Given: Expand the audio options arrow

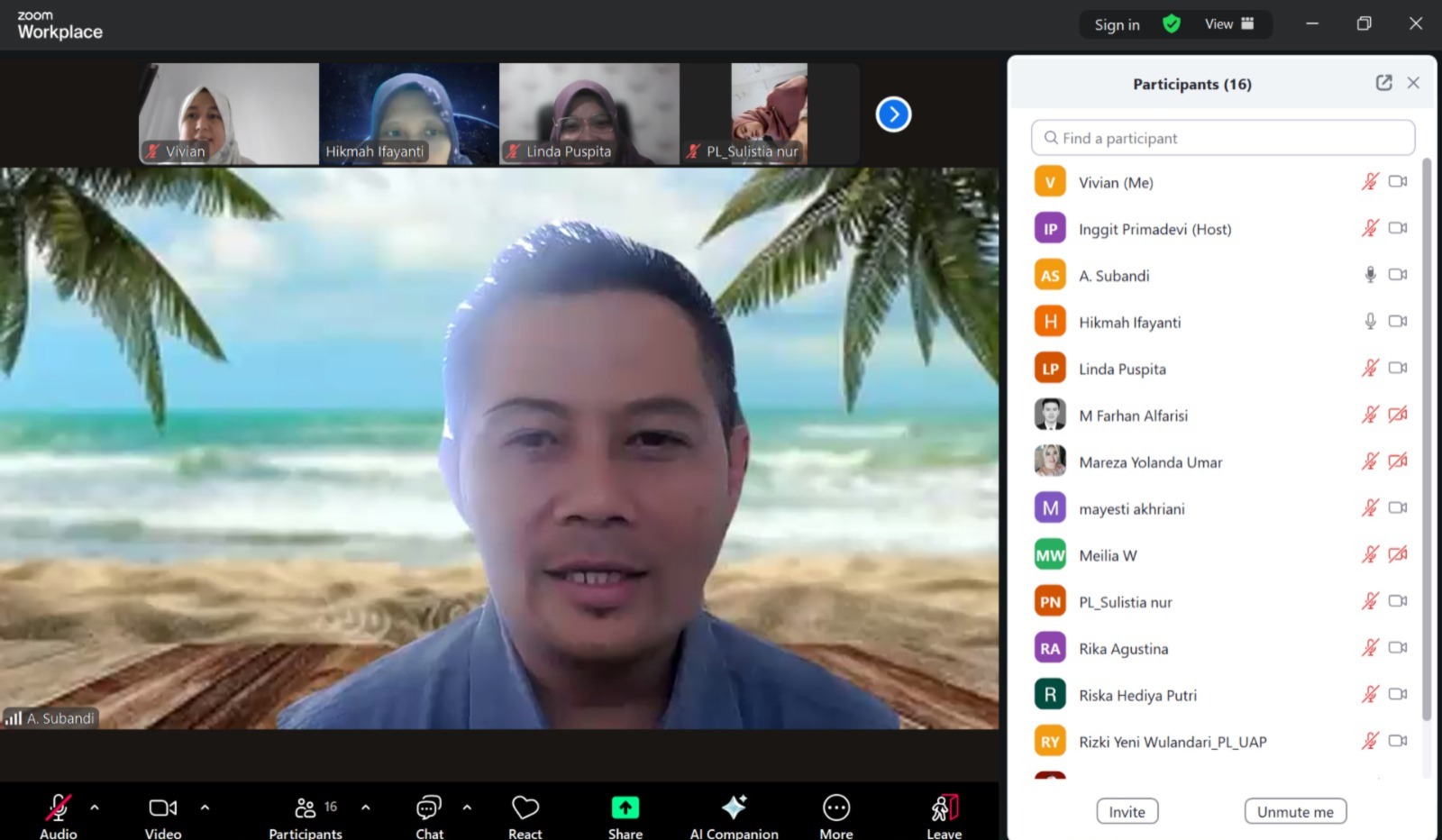Looking at the screenshot, I should point(95,808).
